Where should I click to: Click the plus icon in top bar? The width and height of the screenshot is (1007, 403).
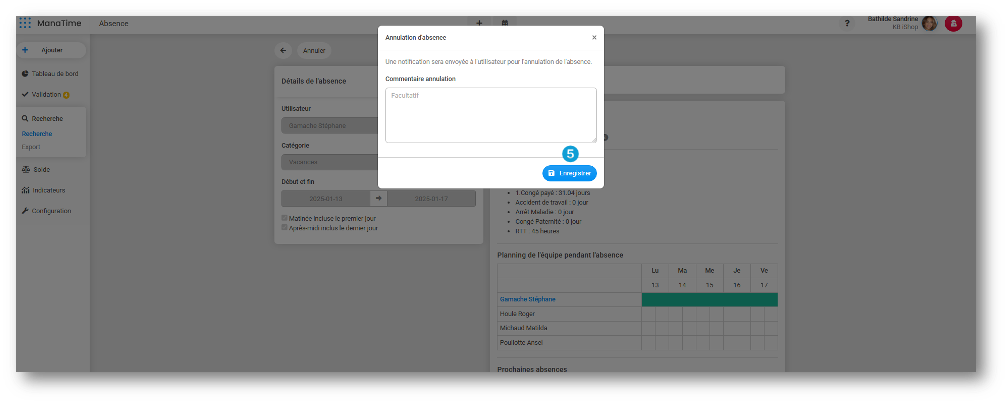[x=479, y=22]
